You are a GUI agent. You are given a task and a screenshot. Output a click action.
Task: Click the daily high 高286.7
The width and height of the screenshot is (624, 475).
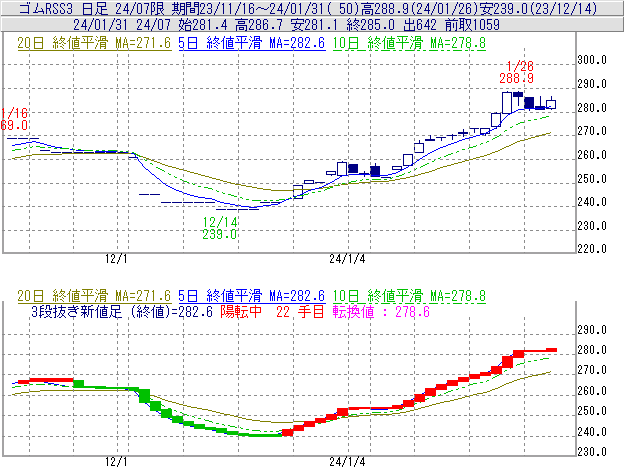259,25
